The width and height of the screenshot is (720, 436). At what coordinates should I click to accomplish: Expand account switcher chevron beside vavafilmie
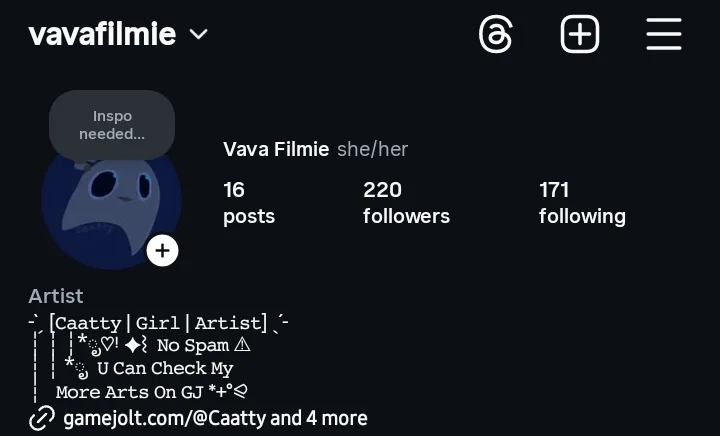pyautogui.click(x=199, y=35)
